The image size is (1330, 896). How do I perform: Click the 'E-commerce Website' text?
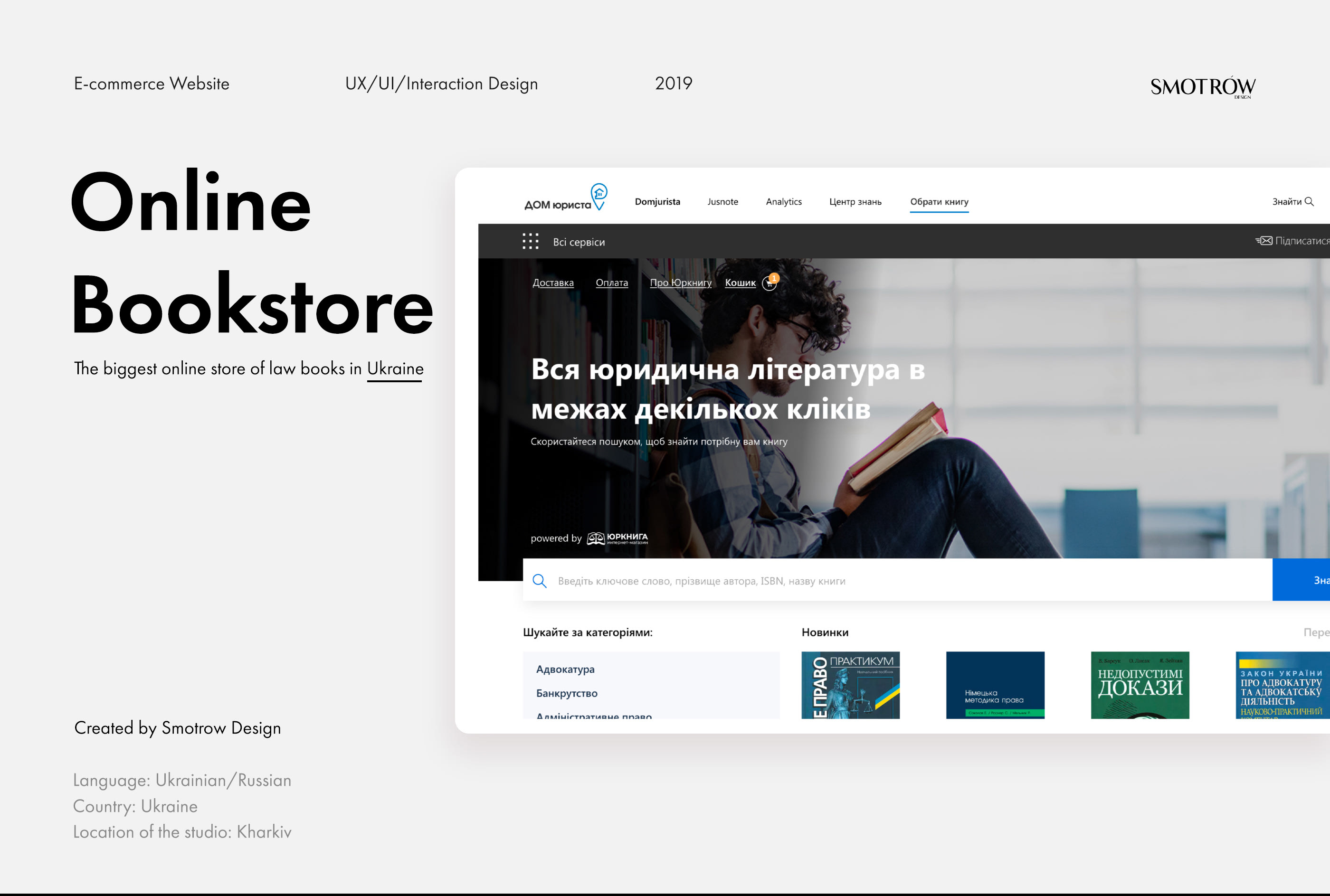(152, 84)
